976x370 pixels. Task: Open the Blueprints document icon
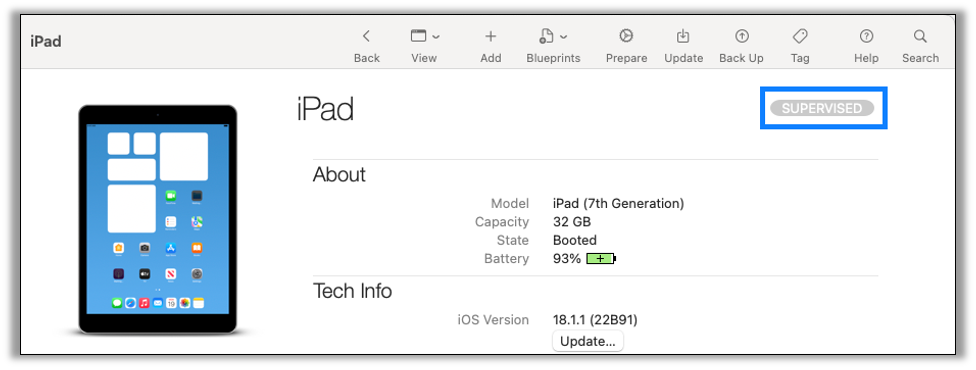pos(547,36)
